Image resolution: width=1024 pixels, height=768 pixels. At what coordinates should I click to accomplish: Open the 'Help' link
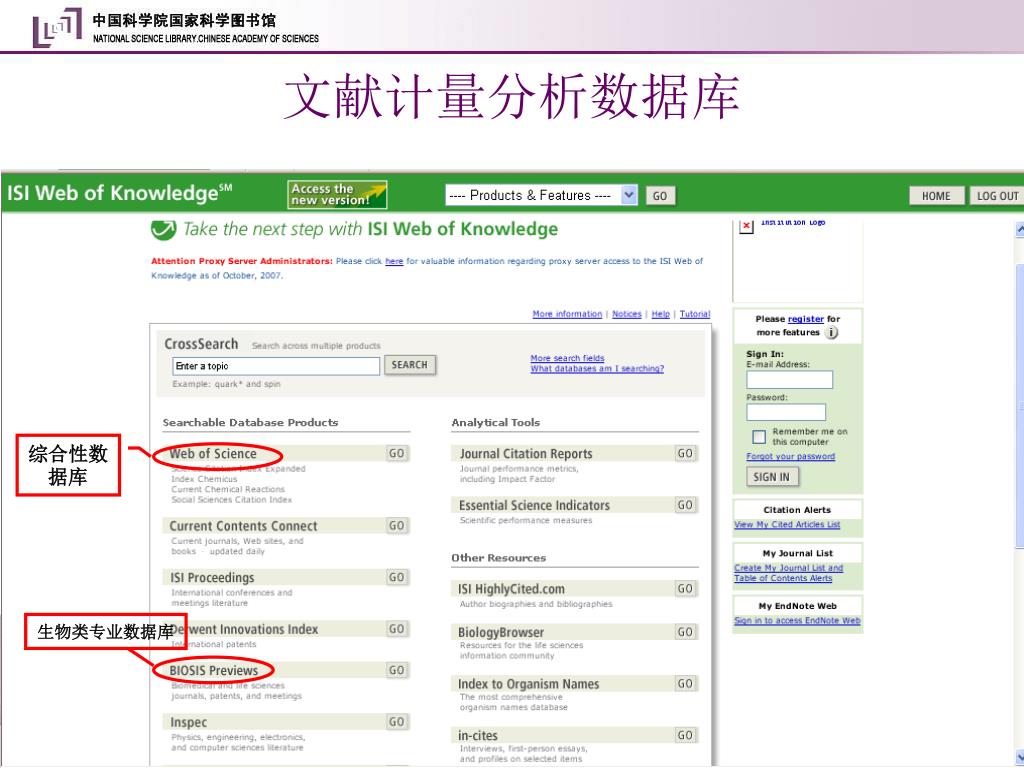[x=660, y=314]
